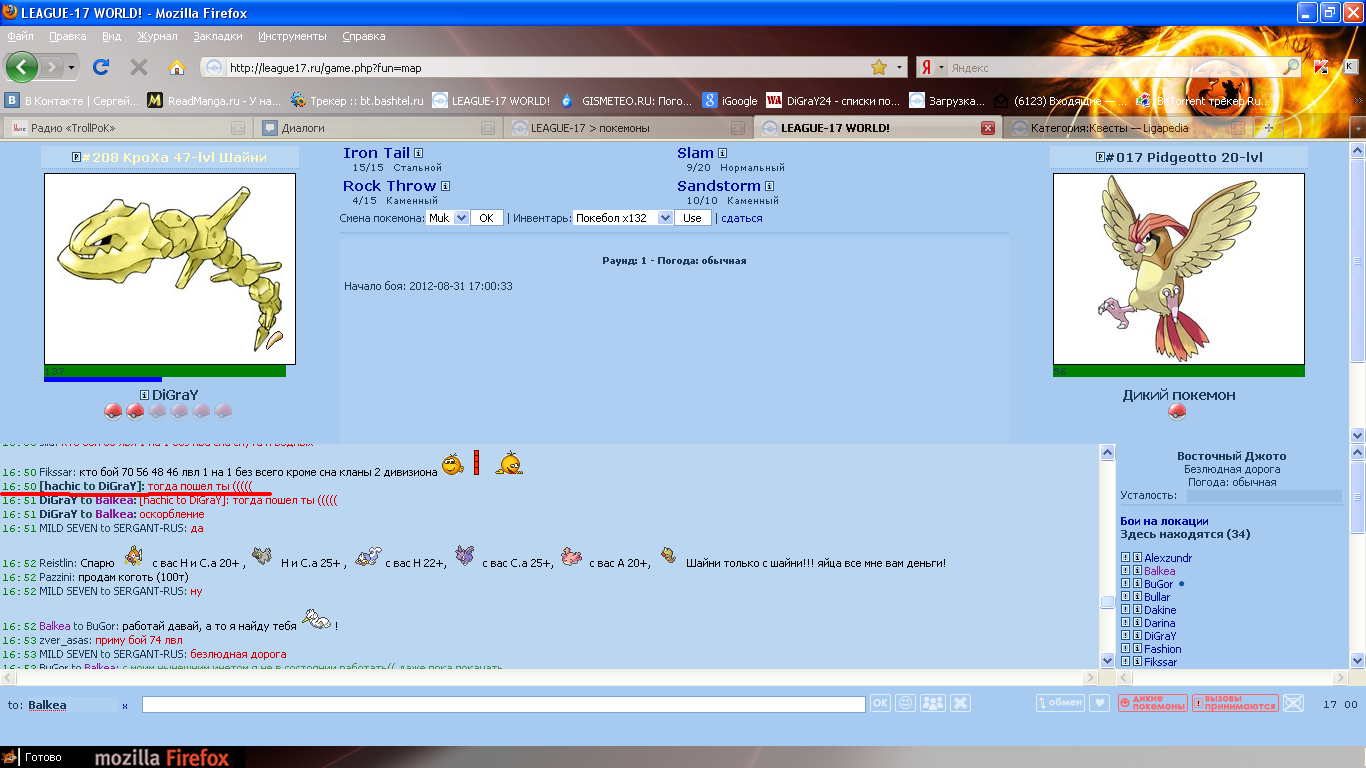Use the Sandstorm attack
This screenshot has height=768, width=1366.
(x=718, y=186)
